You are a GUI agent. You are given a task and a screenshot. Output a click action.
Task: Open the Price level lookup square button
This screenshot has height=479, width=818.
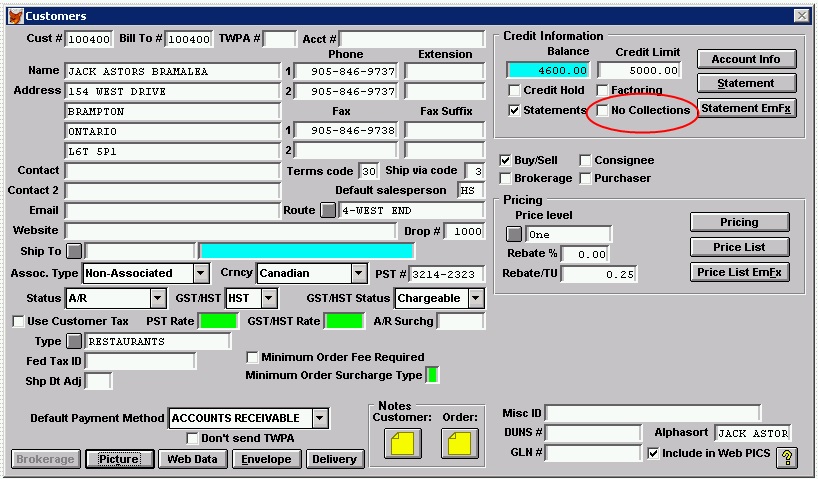[x=514, y=234]
